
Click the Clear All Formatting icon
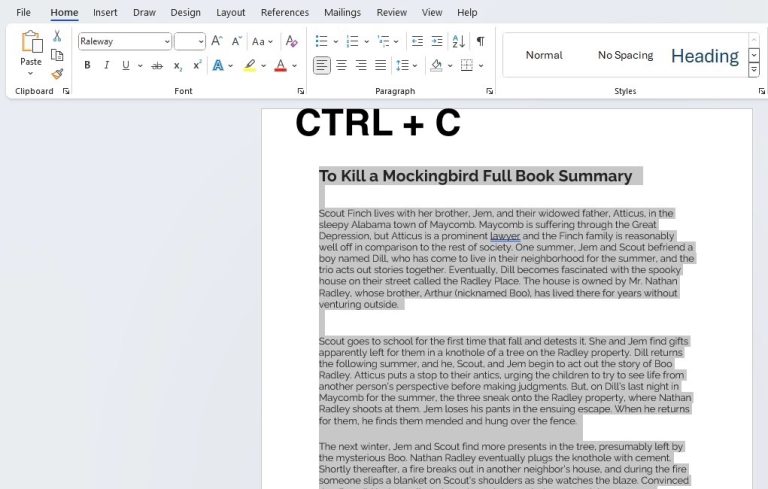(x=291, y=41)
